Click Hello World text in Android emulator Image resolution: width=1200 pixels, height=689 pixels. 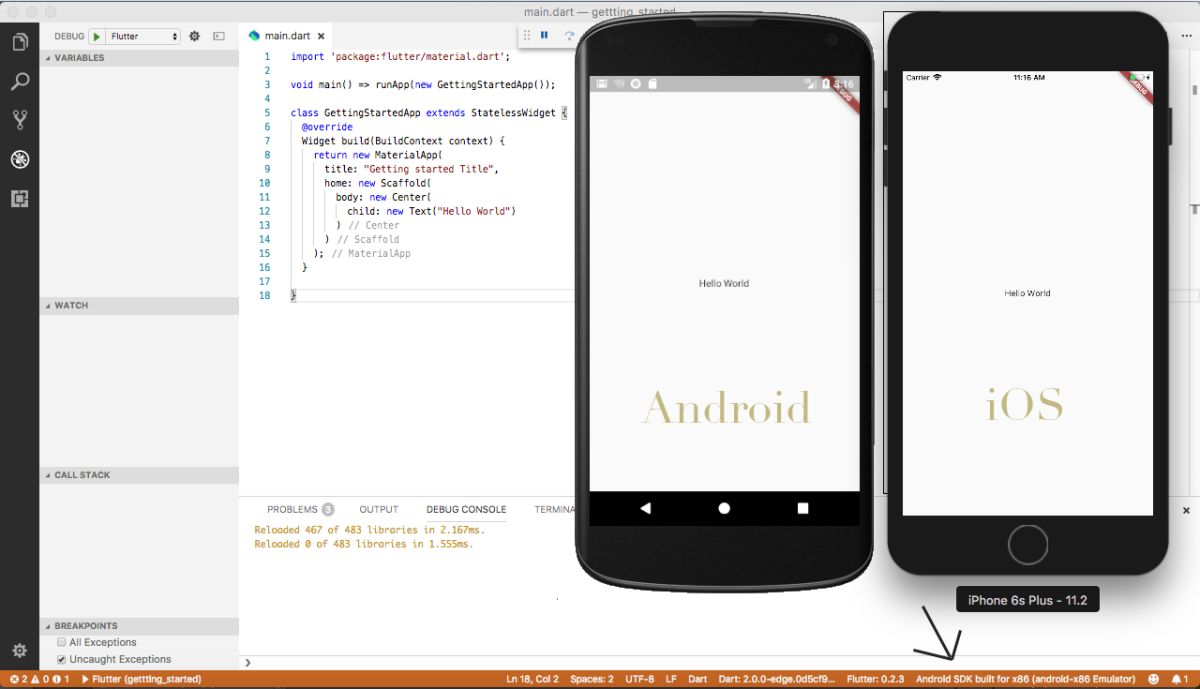click(x=724, y=284)
